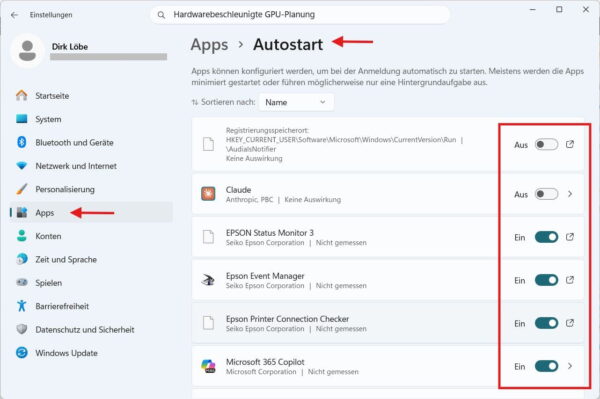Viewport: 600px width, 399px height.
Task: Open EPSON Status Monitor 3 external link icon
Action: pos(570,237)
